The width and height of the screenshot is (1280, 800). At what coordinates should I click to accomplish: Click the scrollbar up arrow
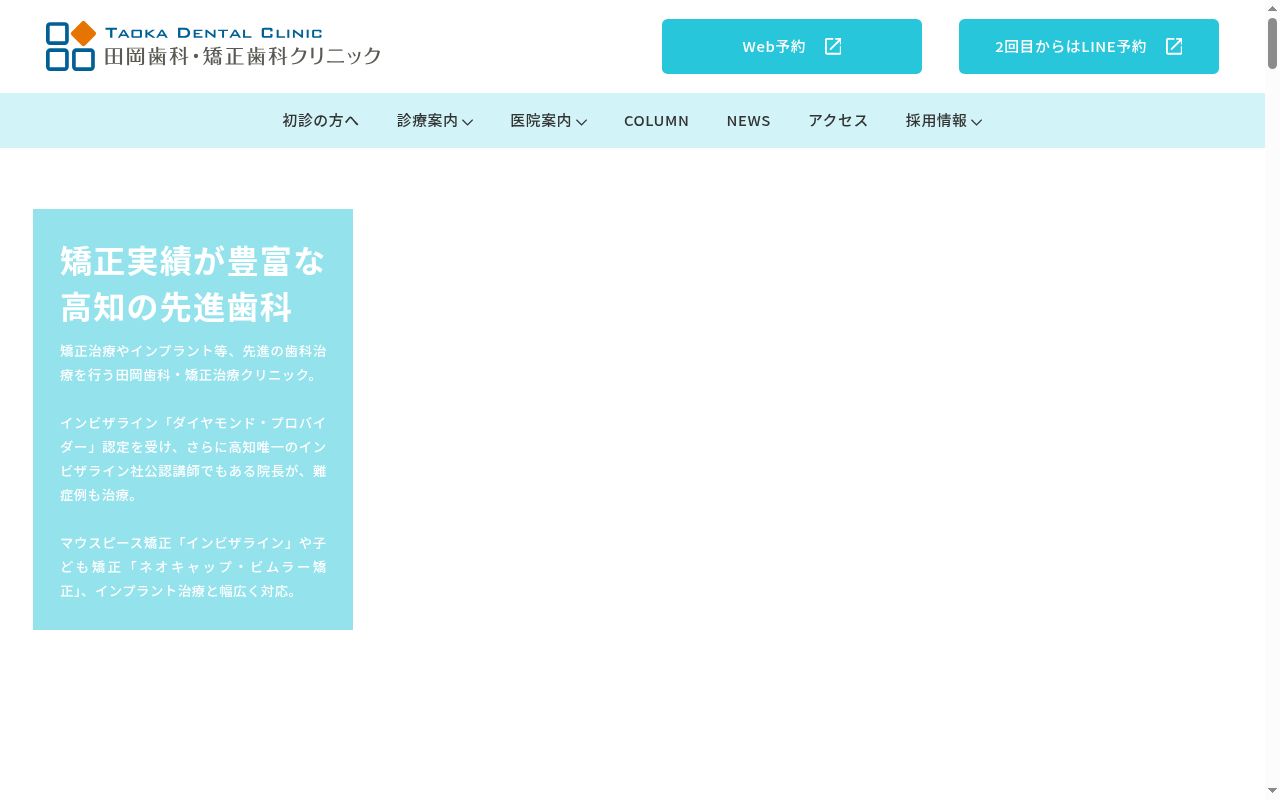click(x=1272, y=7)
